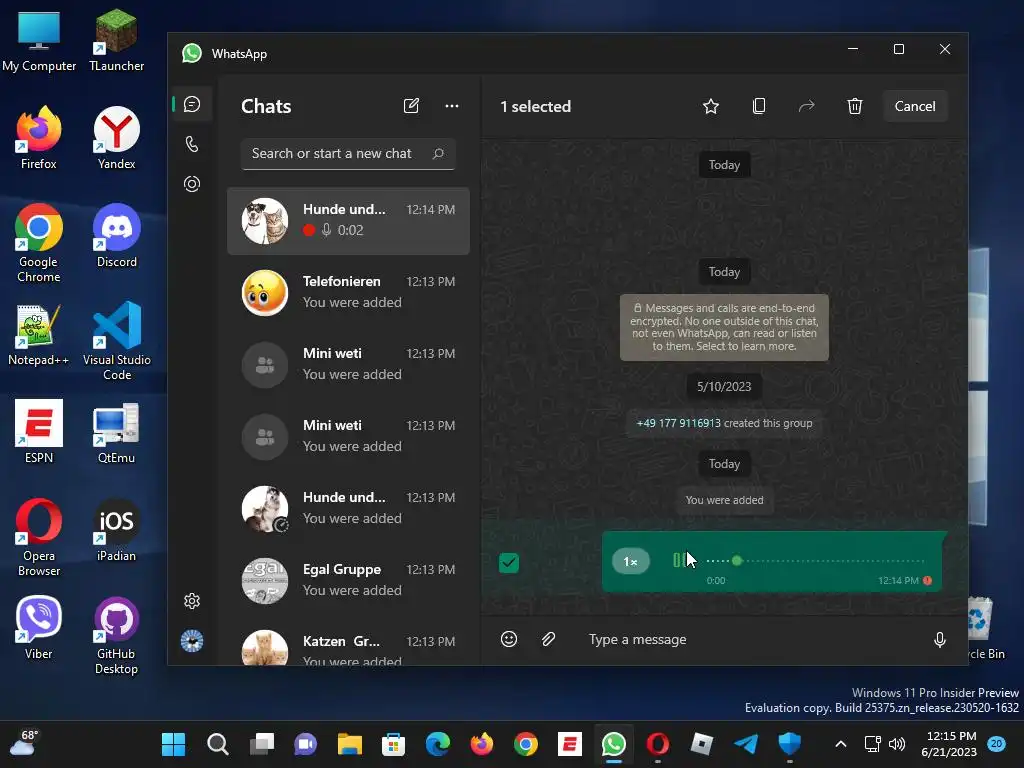Viewport: 1024px width, 768px height.
Task: Open the Chats tab in WhatsApp sidebar
Action: [192, 104]
